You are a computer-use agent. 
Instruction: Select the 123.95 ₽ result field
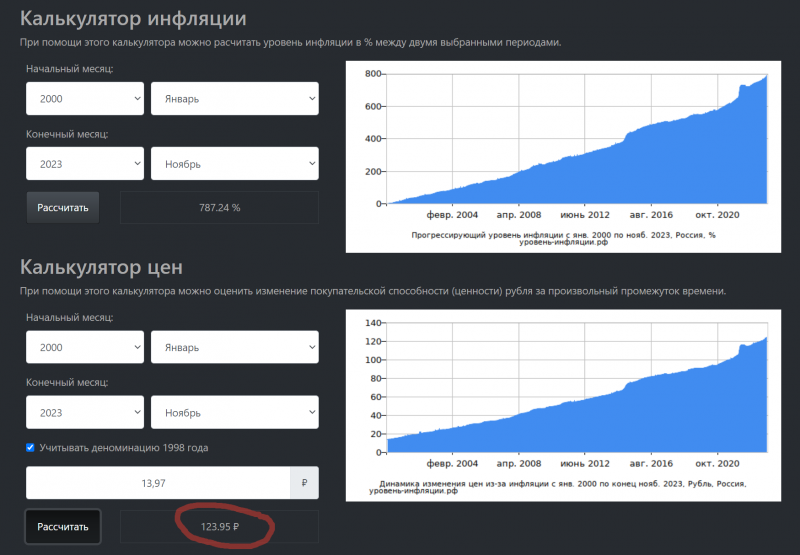(219, 526)
